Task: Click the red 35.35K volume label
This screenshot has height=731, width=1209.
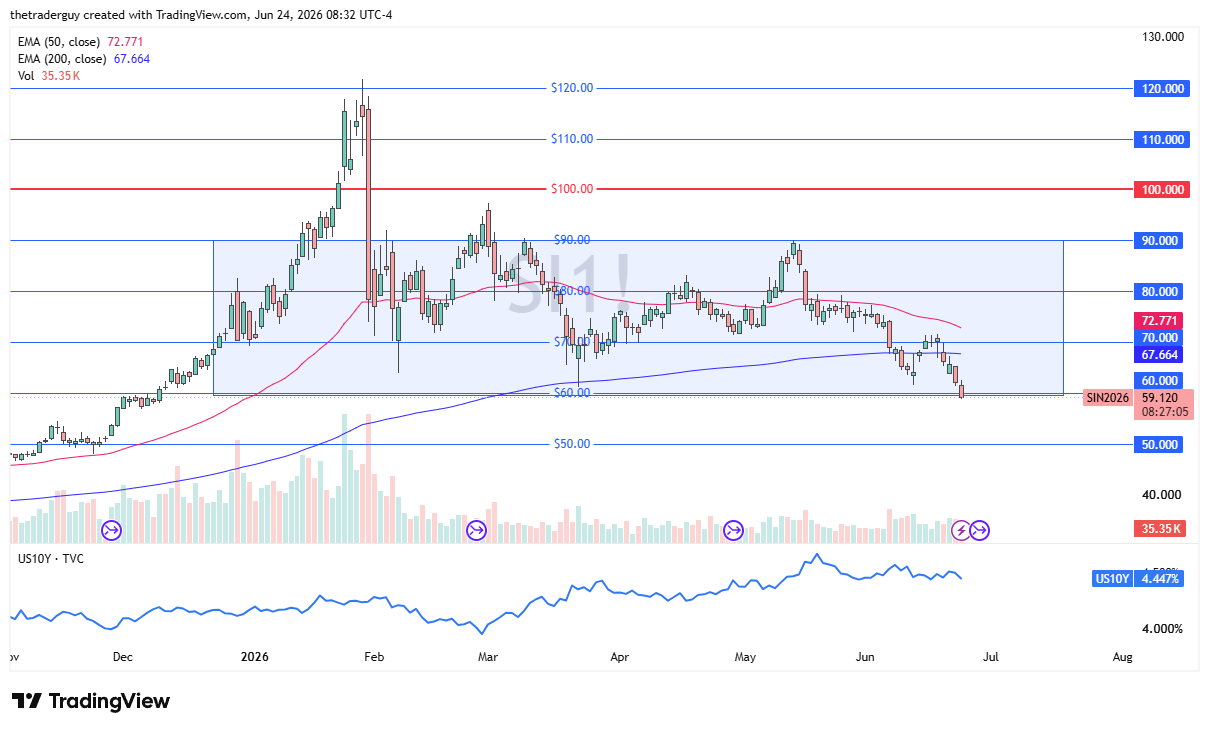Action: click(x=1159, y=529)
